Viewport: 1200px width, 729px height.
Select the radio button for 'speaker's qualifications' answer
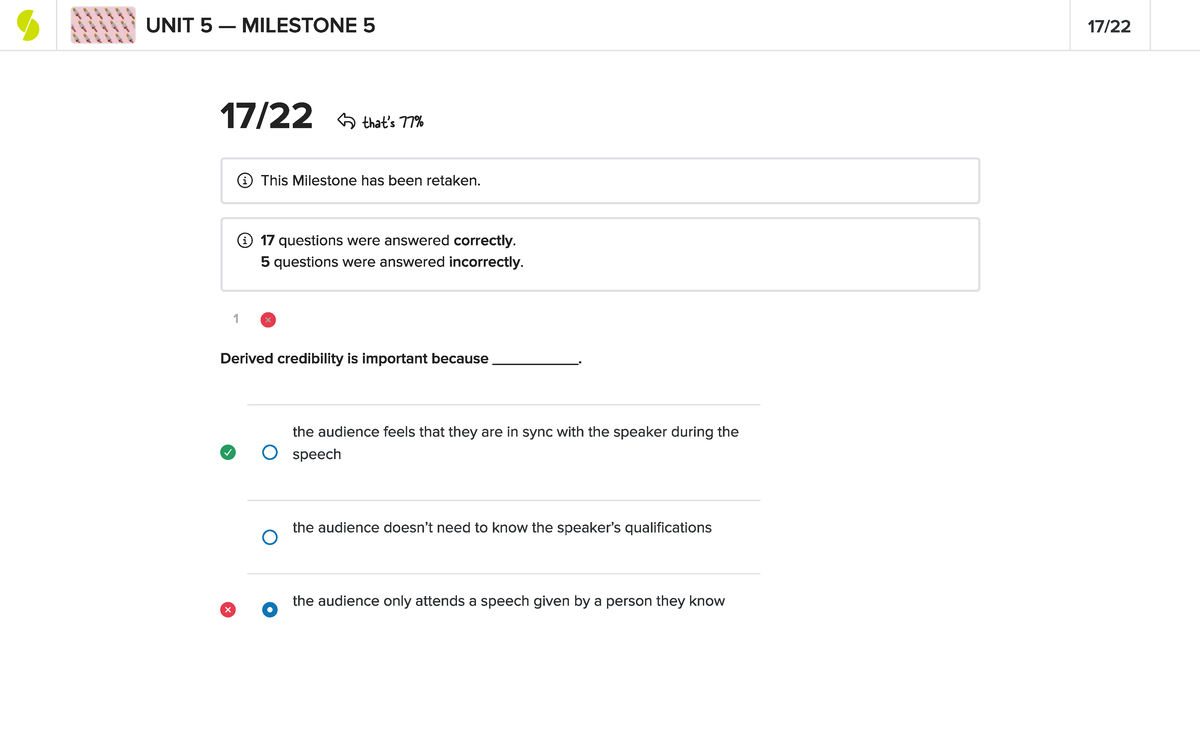(269, 537)
